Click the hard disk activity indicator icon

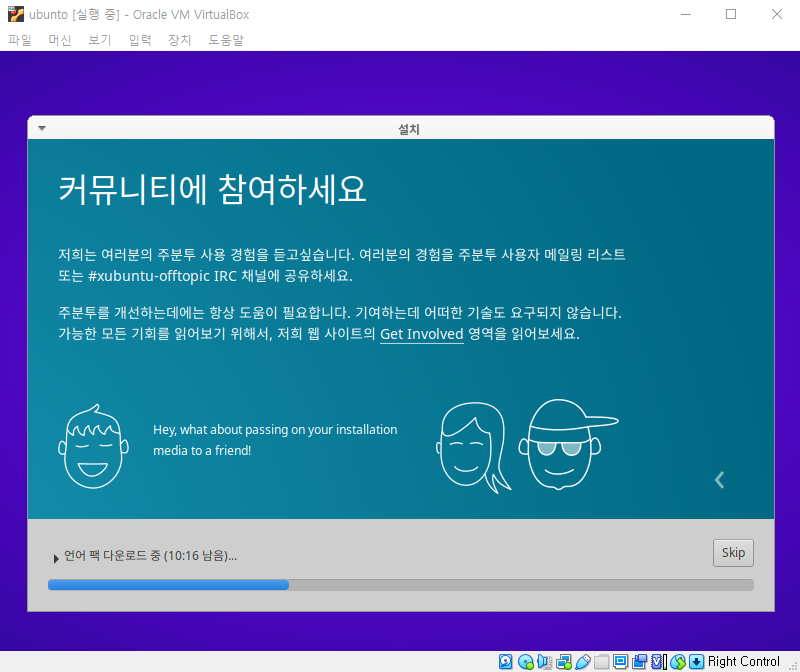(506, 662)
